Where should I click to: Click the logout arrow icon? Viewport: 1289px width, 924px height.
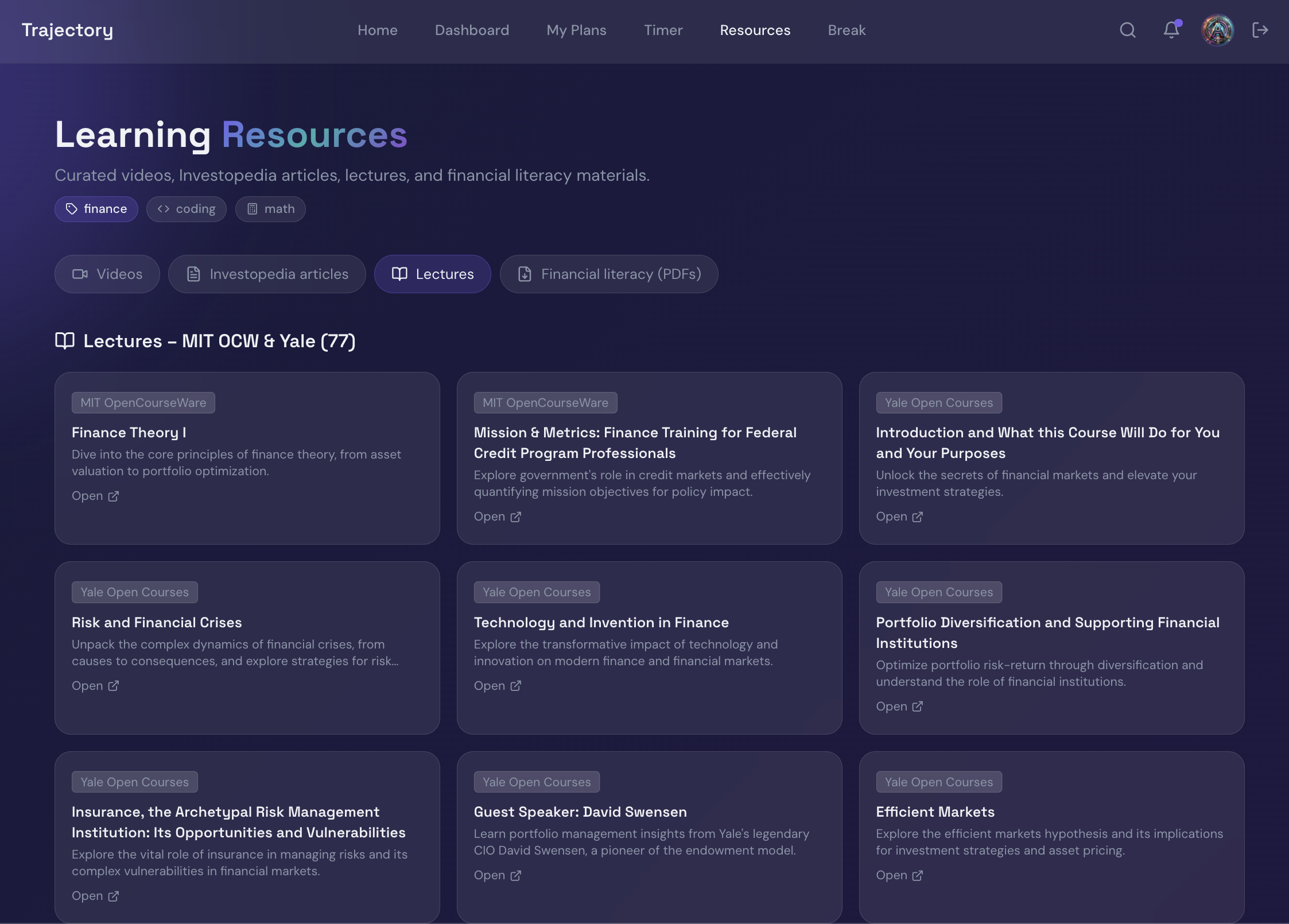tap(1260, 30)
